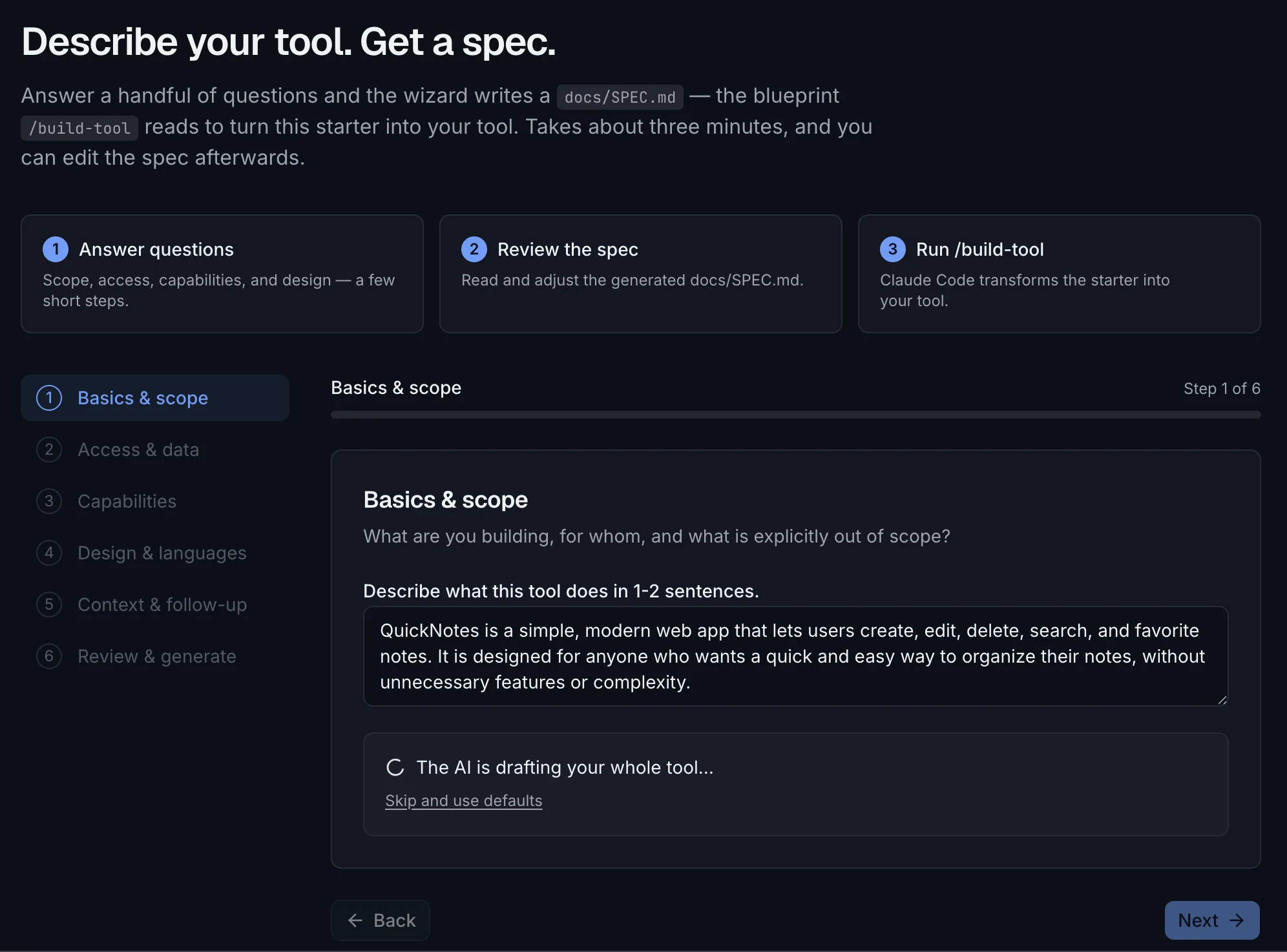The height and width of the screenshot is (952, 1287).
Task: Select the Capabilities step
Action: click(155, 501)
